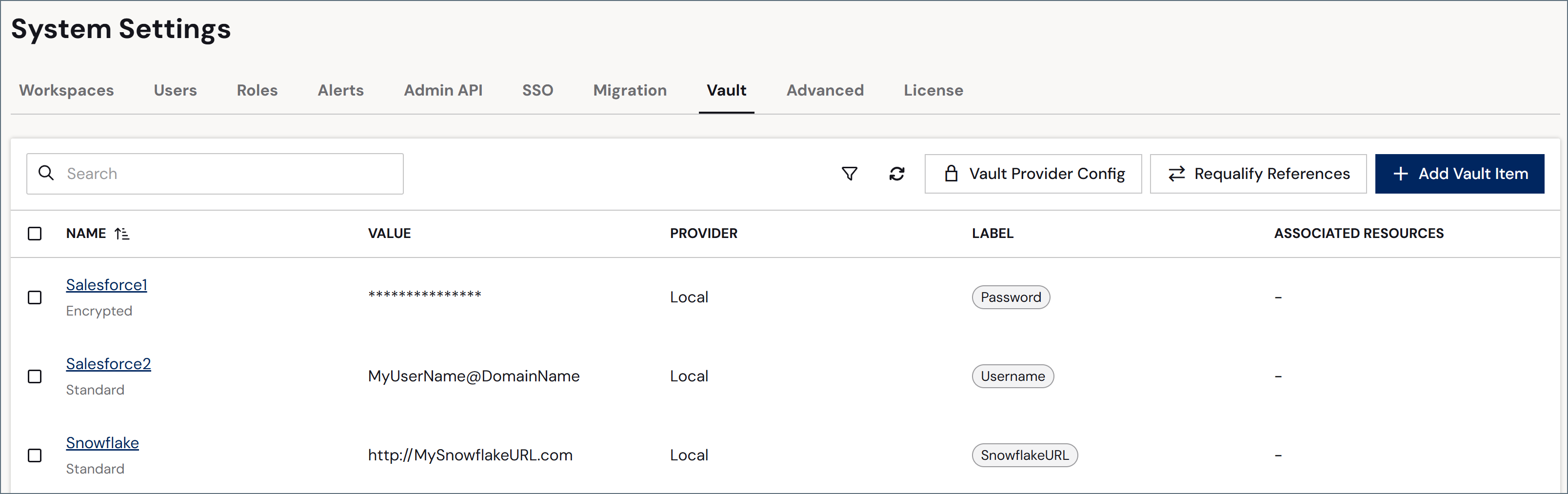Image resolution: width=1568 pixels, height=494 pixels.
Task: Click the Username label tag
Action: tap(1013, 376)
